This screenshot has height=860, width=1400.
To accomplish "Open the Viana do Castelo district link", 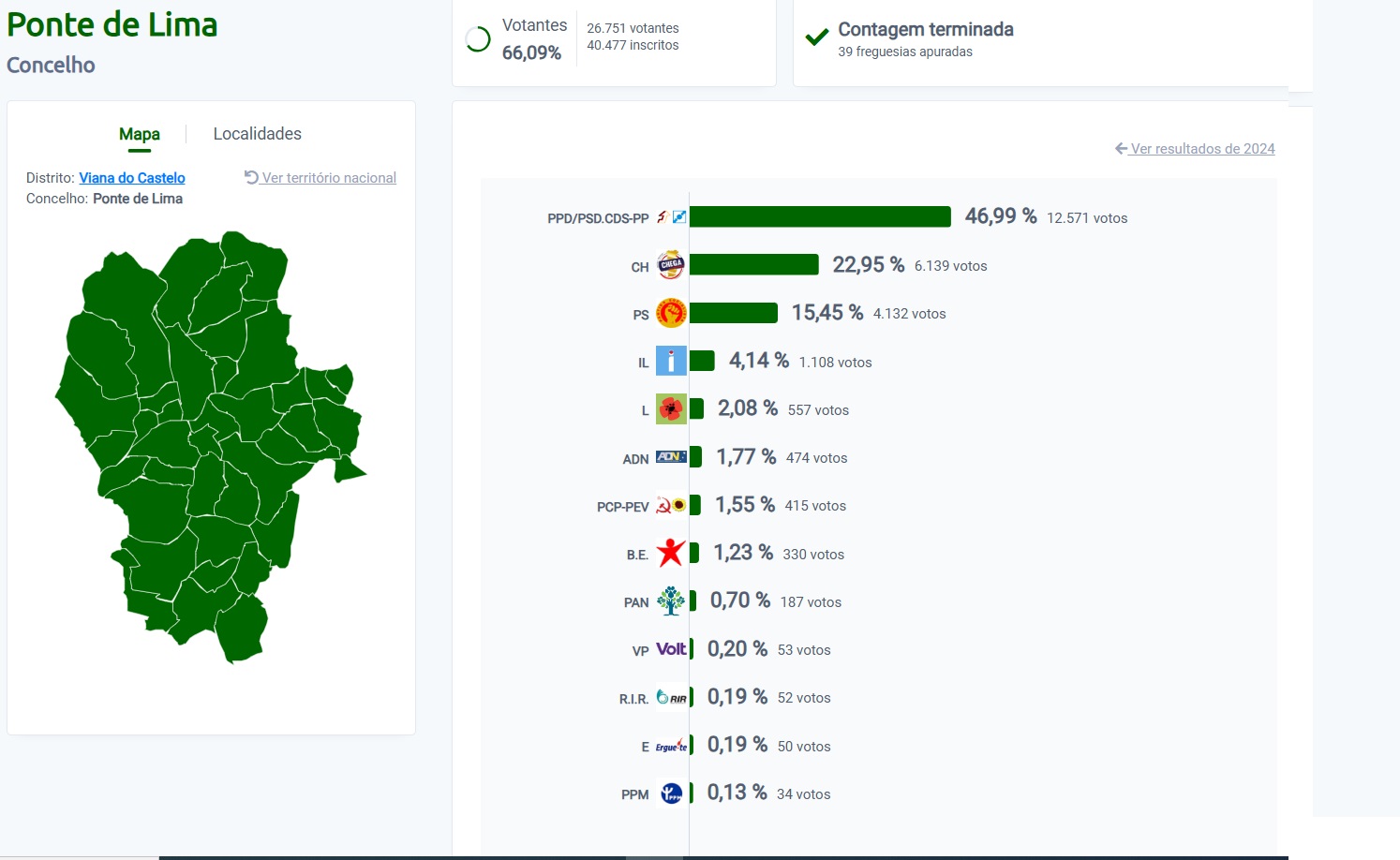I will (x=132, y=178).
